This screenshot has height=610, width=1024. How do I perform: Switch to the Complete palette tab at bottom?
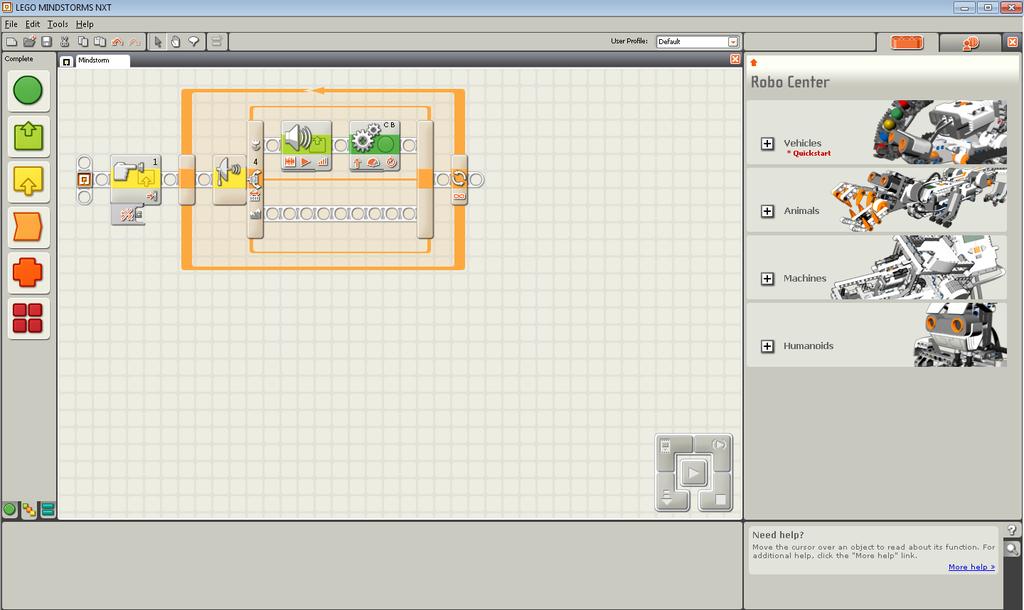[29, 509]
